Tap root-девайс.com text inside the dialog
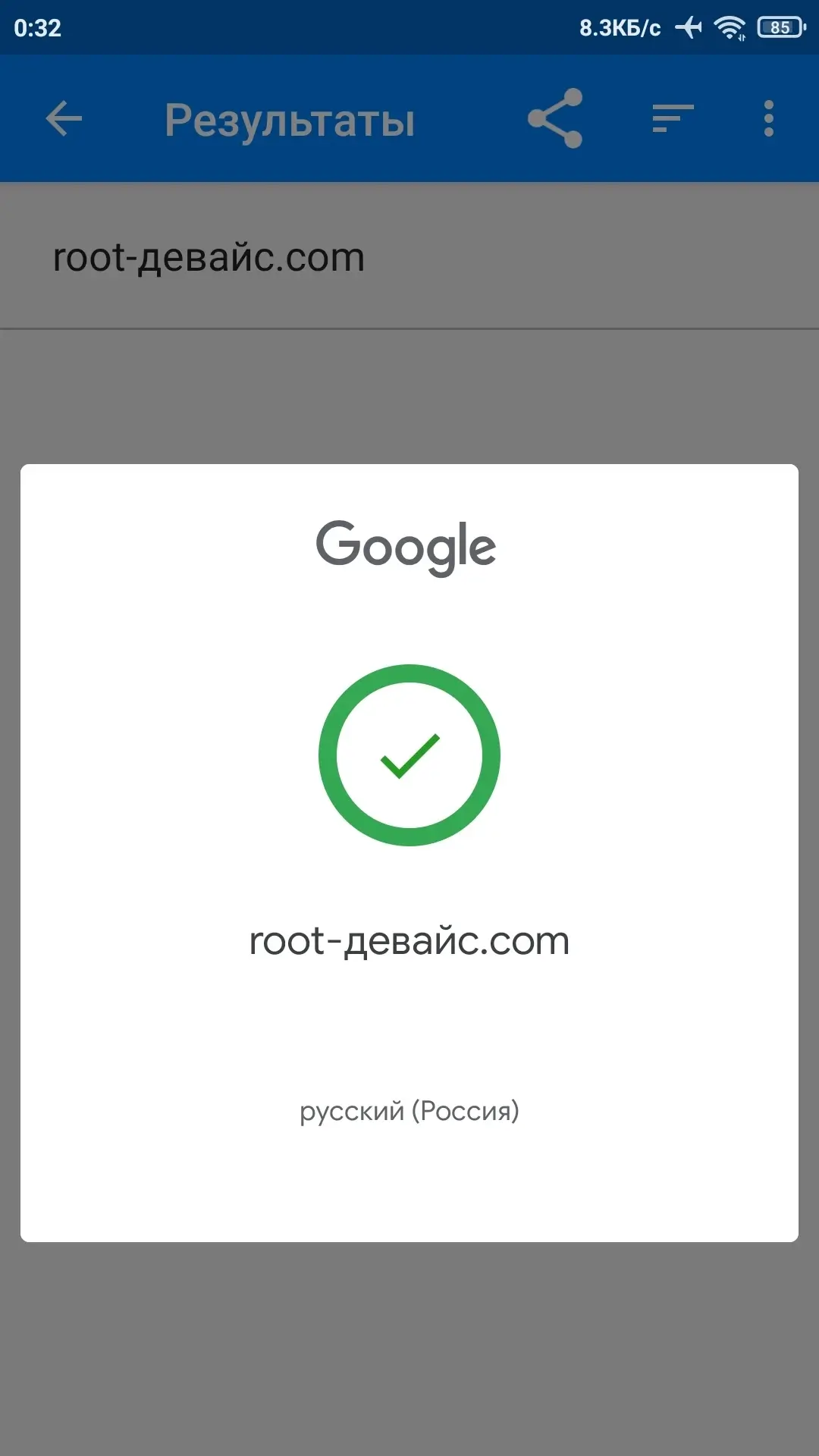The height and width of the screenshot is (1456, 819). [409, 941]
